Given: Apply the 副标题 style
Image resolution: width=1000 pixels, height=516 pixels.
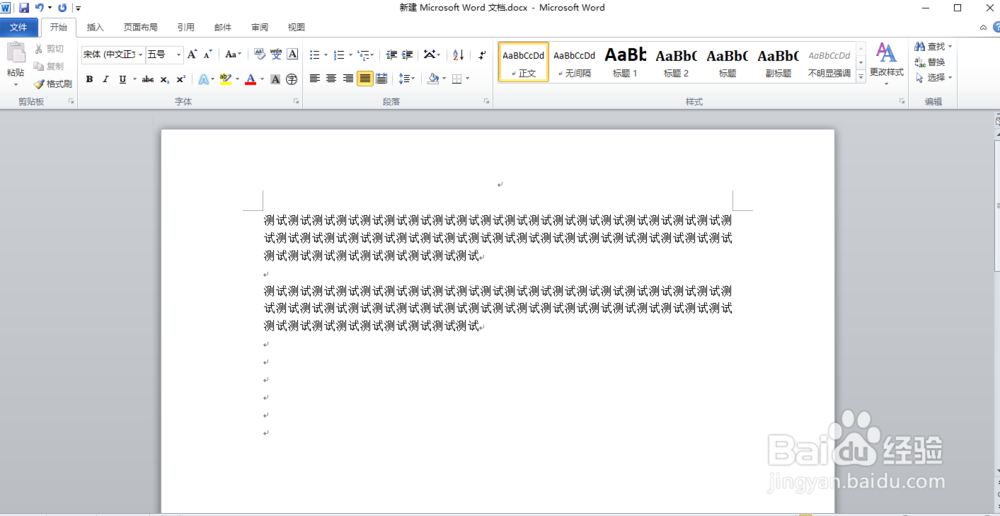Looking at the screenshot, I should coord(778,62).
